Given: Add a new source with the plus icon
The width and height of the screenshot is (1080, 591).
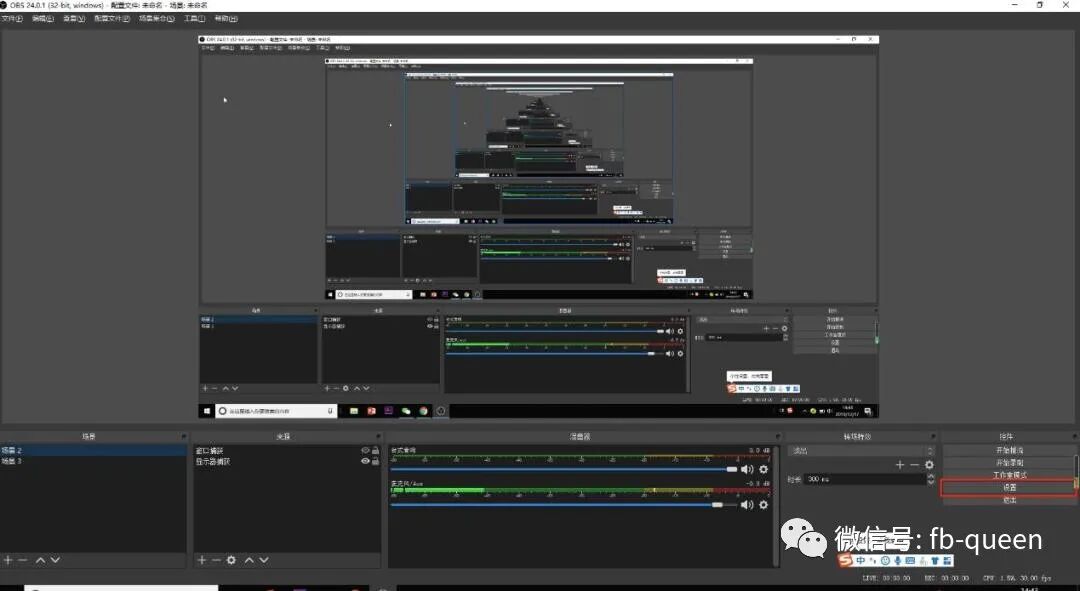Looking at the screenshot, I should 202,560.
